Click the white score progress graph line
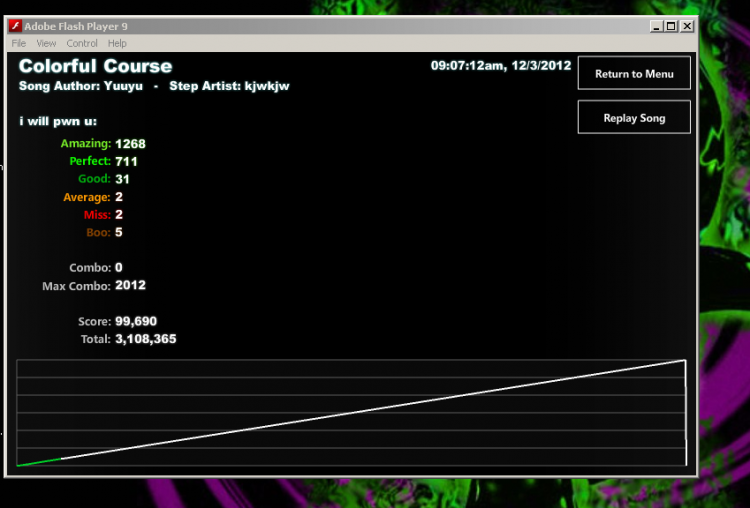 click(373, 410)
